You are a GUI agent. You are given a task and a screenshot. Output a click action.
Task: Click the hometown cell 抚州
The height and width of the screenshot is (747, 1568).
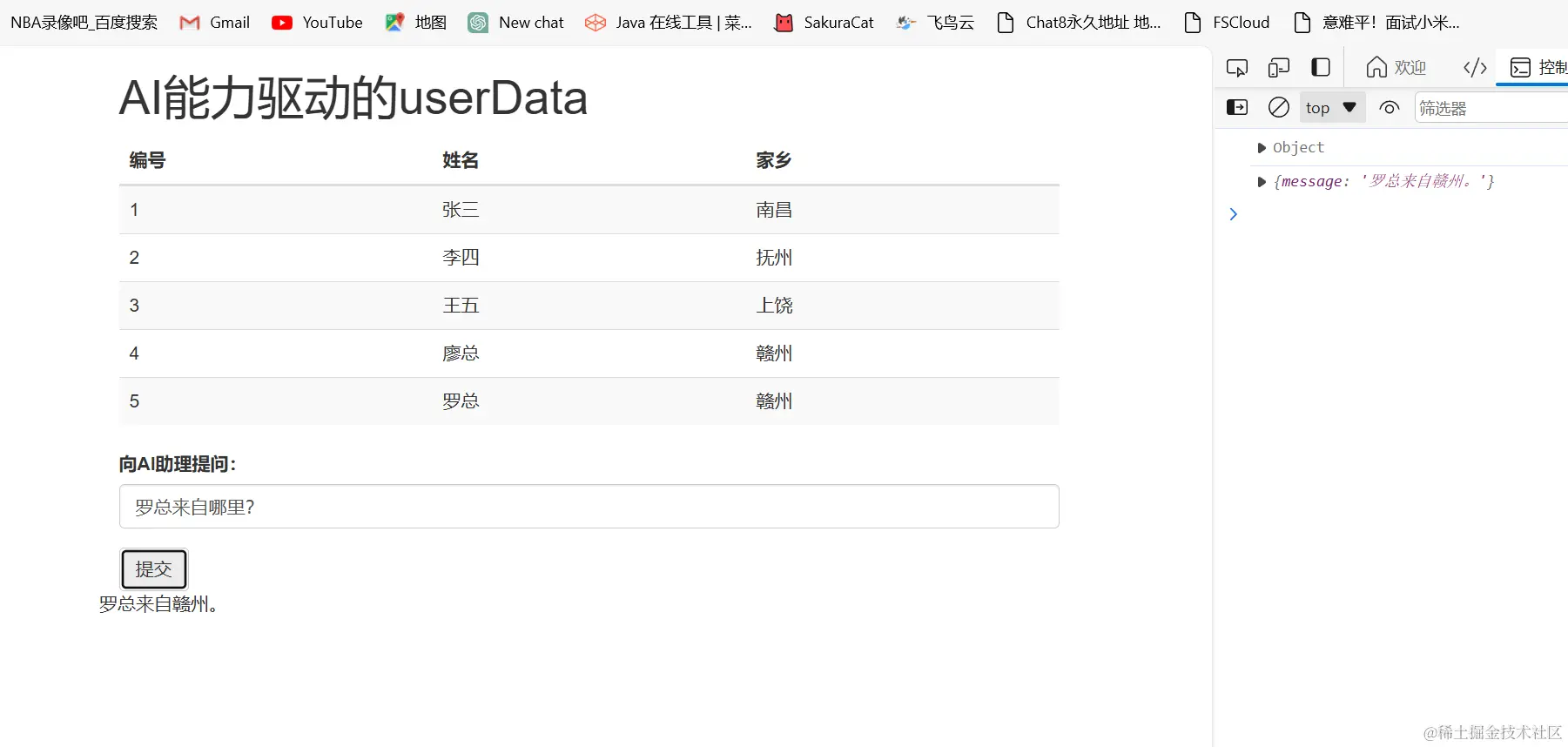click(x=774, y=258)
